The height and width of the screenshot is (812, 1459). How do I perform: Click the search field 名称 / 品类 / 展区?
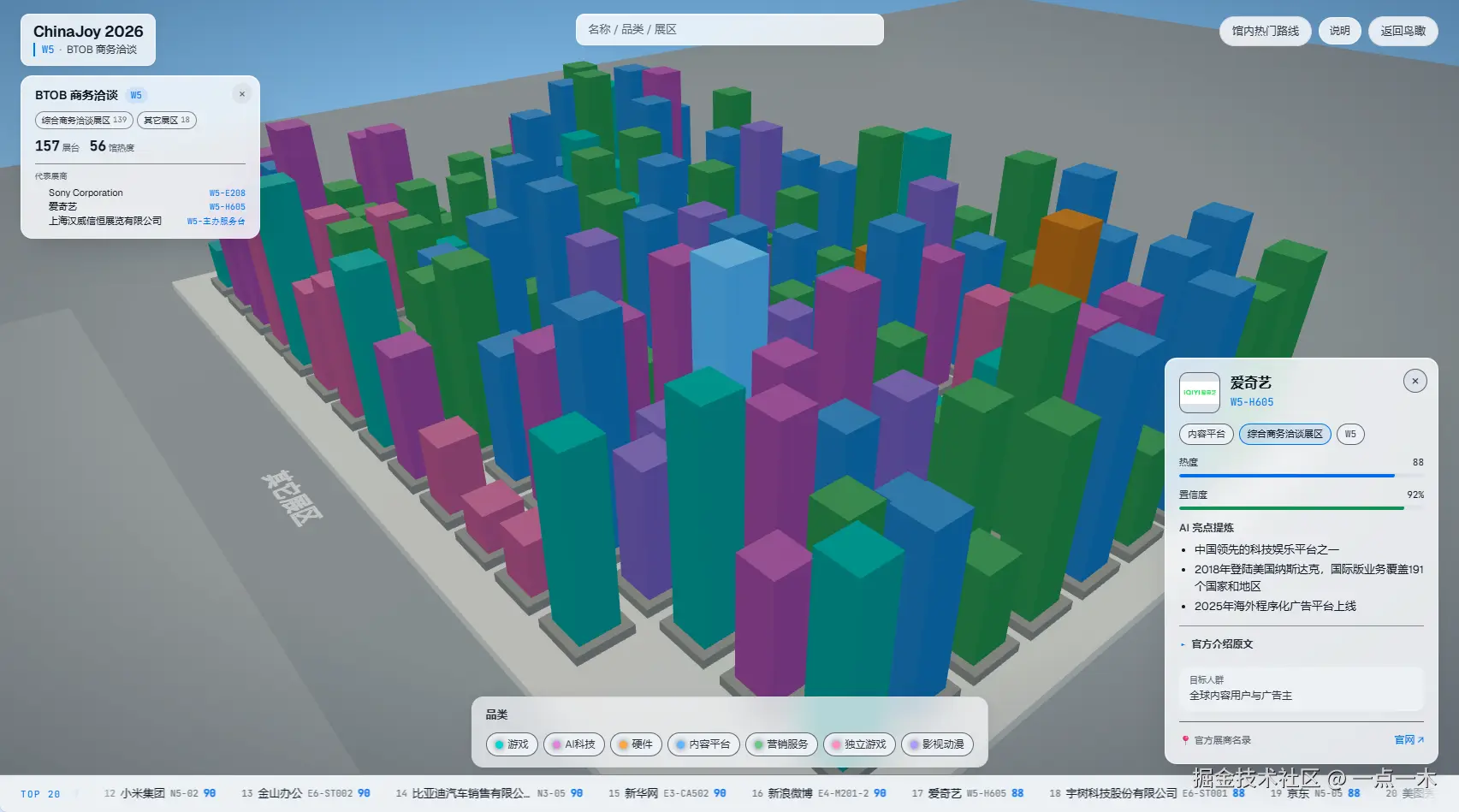730,29
